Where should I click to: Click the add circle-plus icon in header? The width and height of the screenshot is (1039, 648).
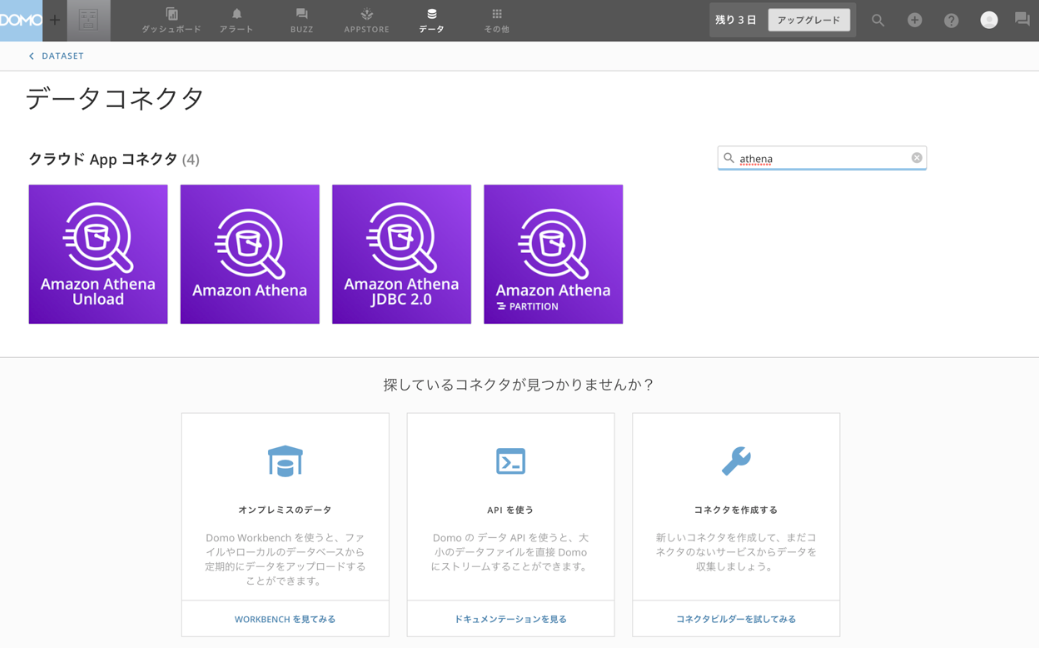914,20
